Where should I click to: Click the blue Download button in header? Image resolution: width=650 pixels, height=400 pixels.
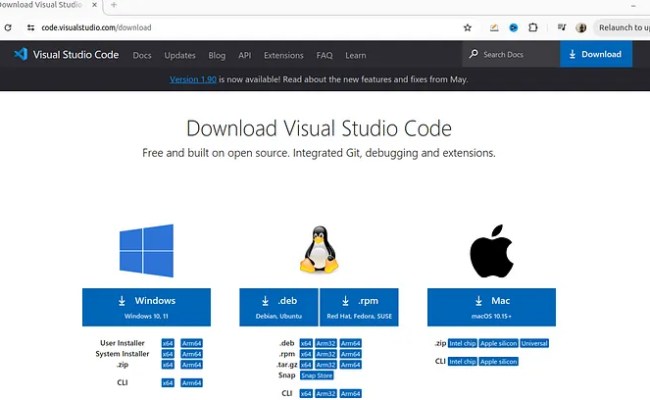(596, 54)
